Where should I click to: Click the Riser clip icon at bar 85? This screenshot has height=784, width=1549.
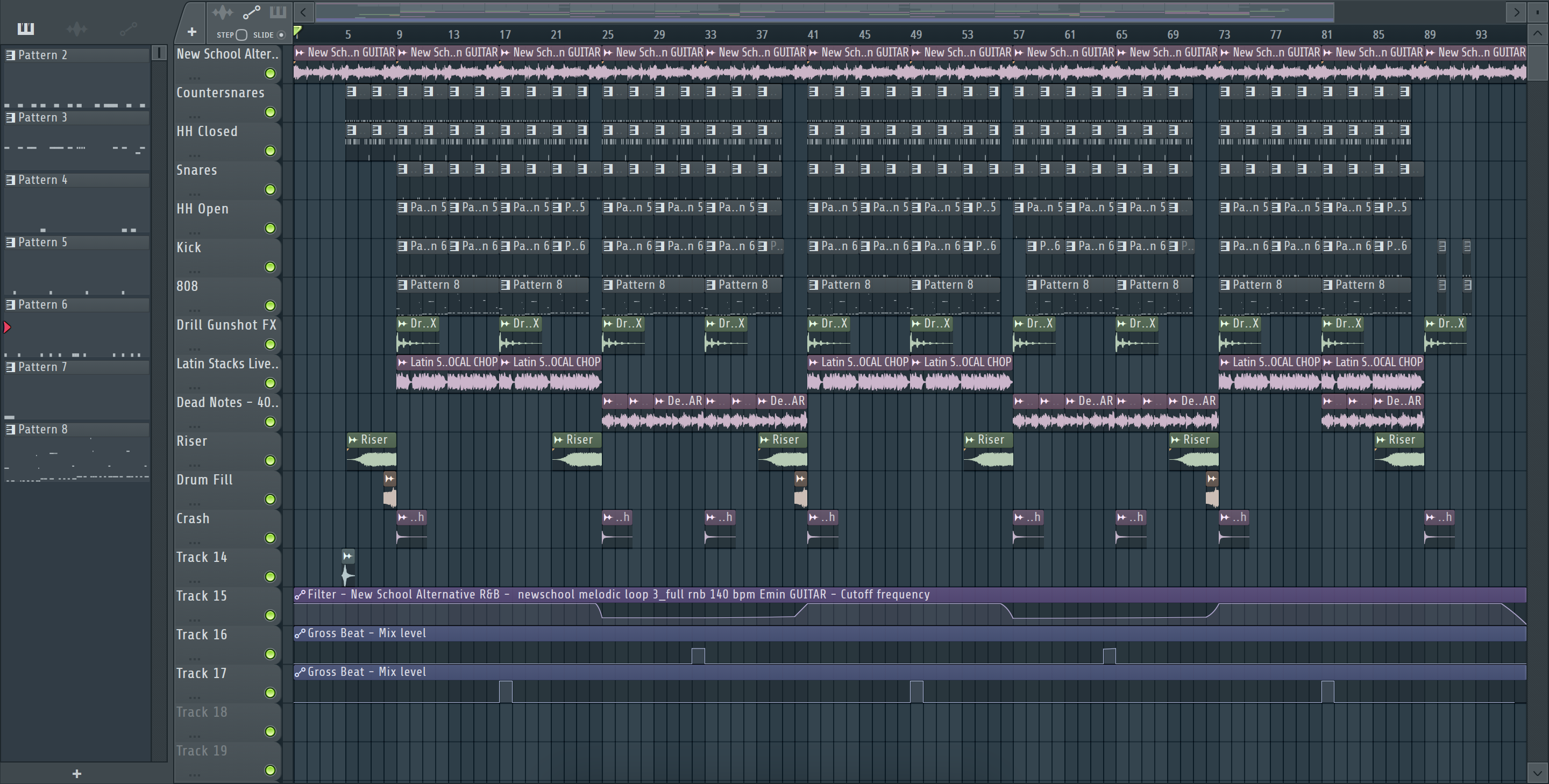[x=1381, y=440]
